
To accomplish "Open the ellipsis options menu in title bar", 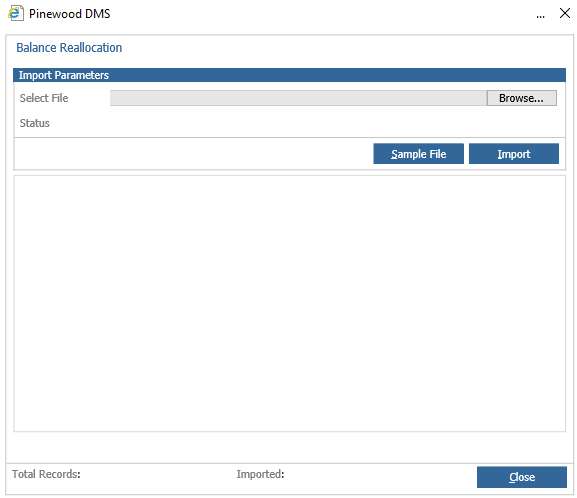I will pos(540,14).
